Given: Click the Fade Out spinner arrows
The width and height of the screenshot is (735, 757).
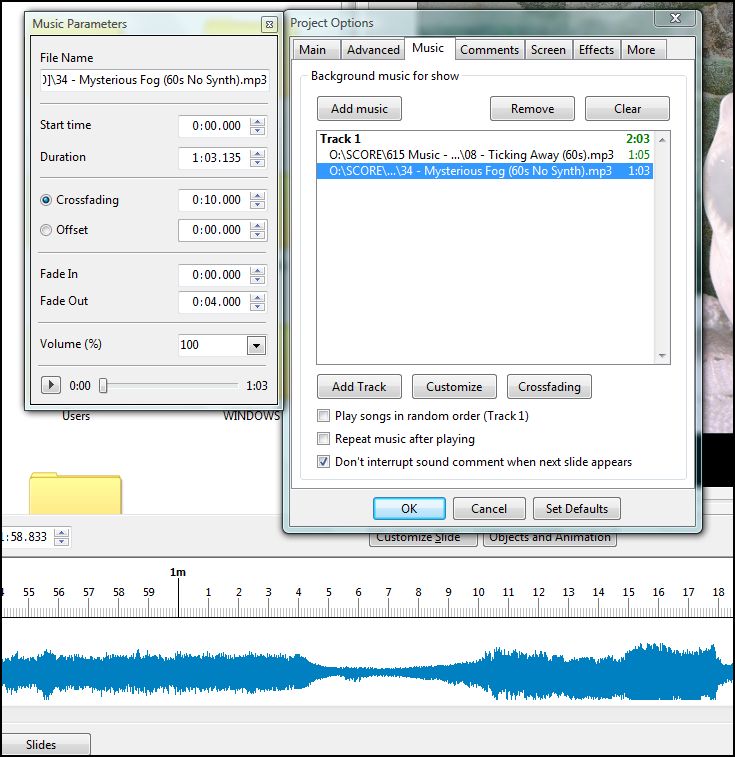Looking at the screenshot, I should [258, 302].
